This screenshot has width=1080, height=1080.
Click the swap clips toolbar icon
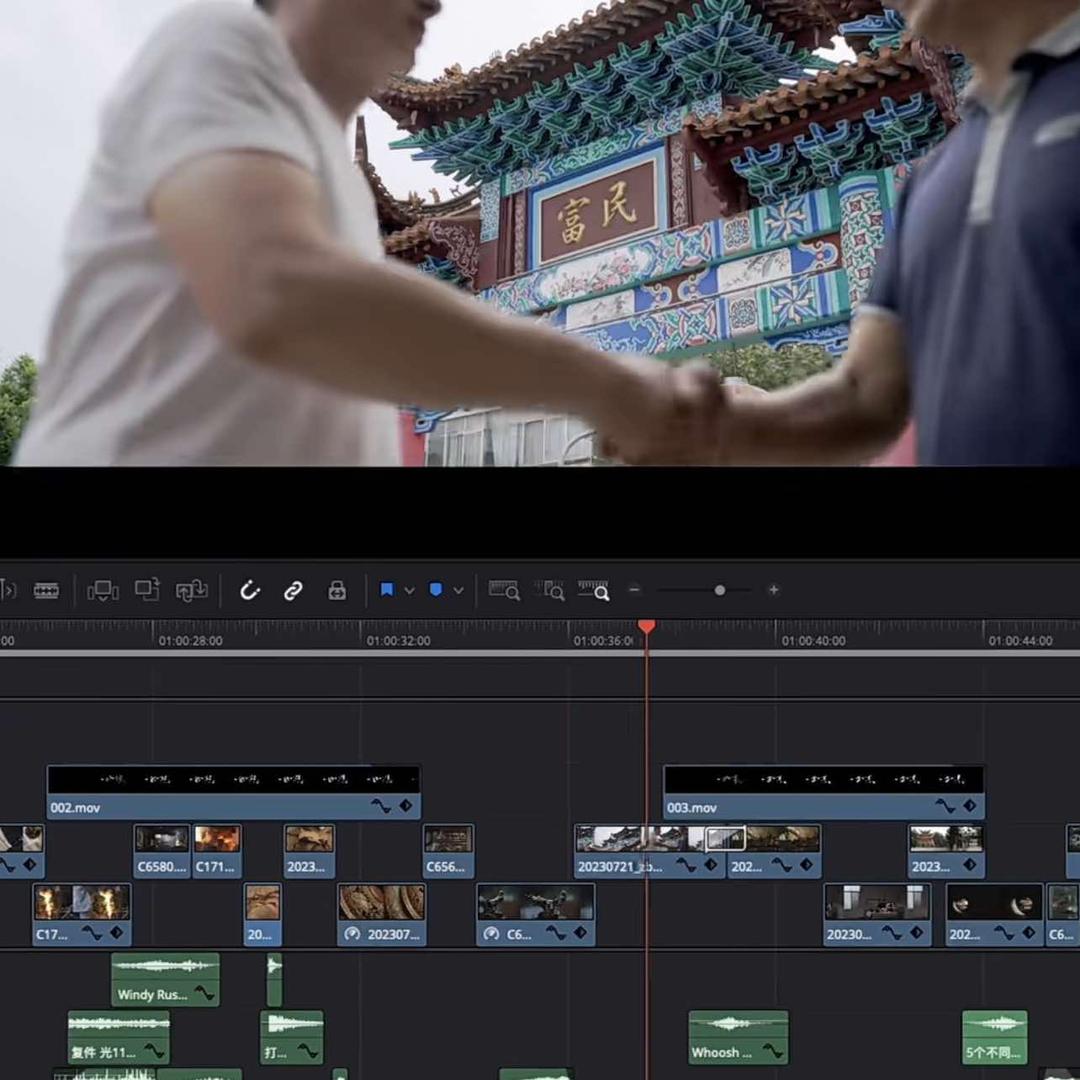point(191,590)
